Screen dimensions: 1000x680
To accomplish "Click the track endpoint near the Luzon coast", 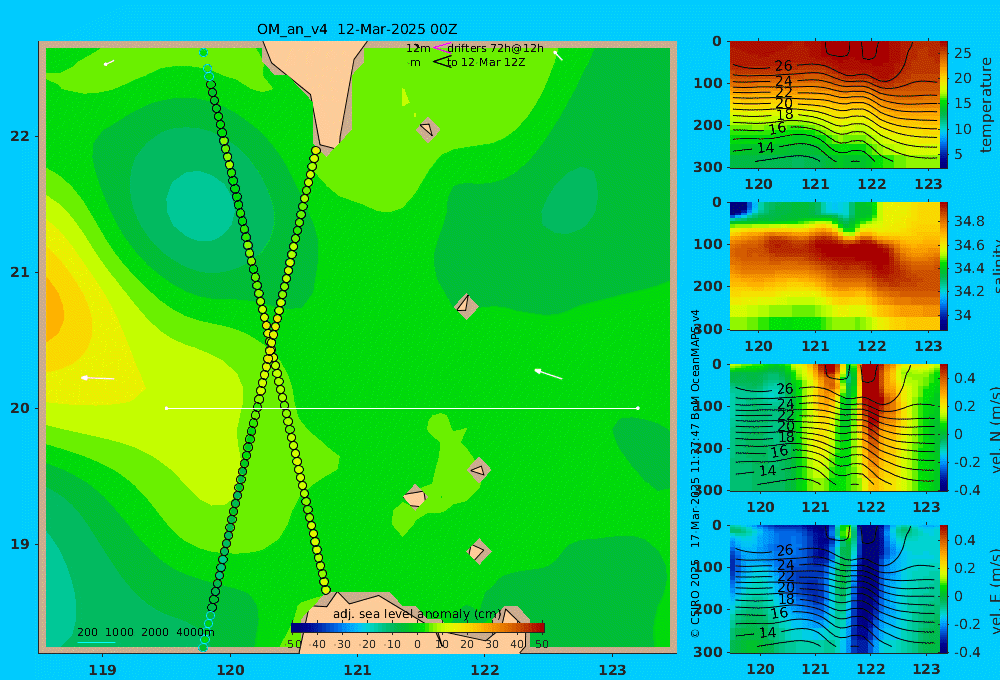I will click(326, 590).
